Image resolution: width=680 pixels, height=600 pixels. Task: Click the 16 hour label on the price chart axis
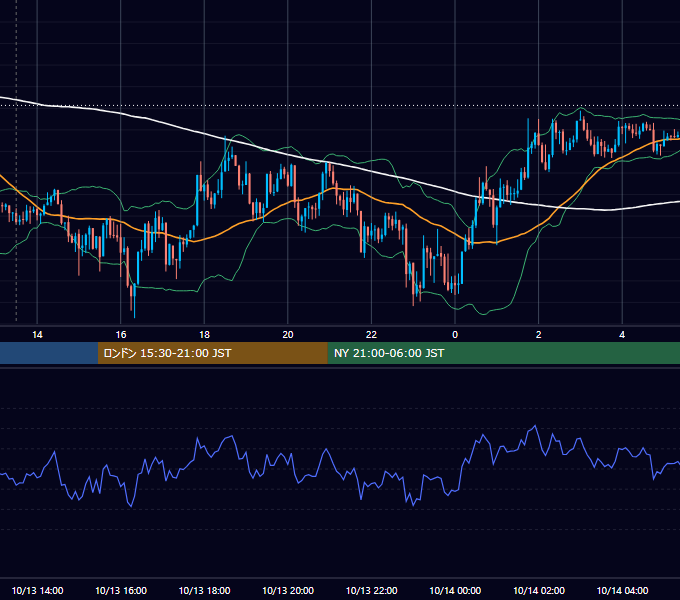pyautogui.click(x=121, y=335)
